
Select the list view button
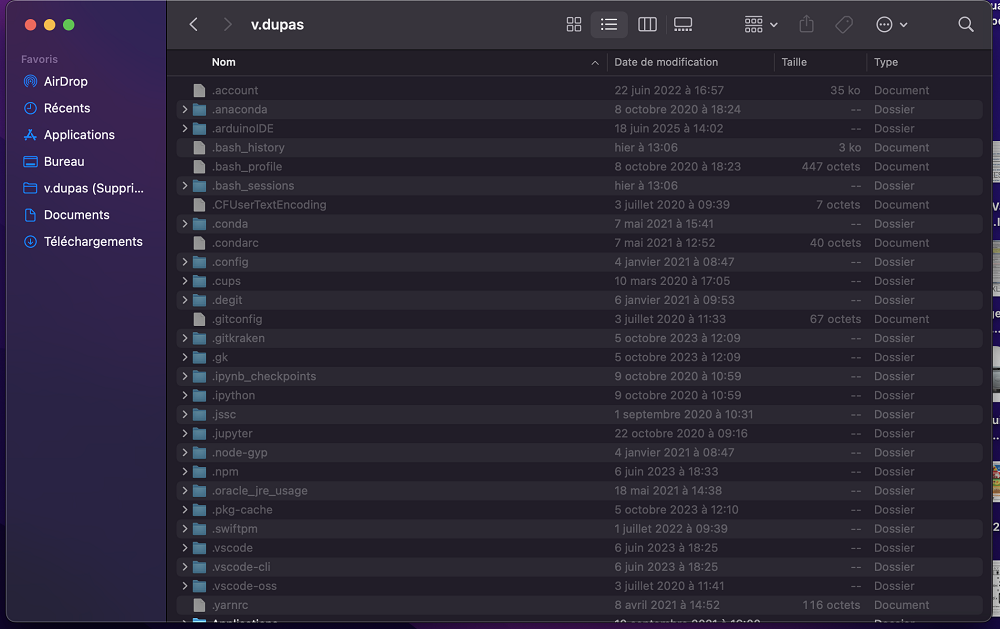coord(609,25)
